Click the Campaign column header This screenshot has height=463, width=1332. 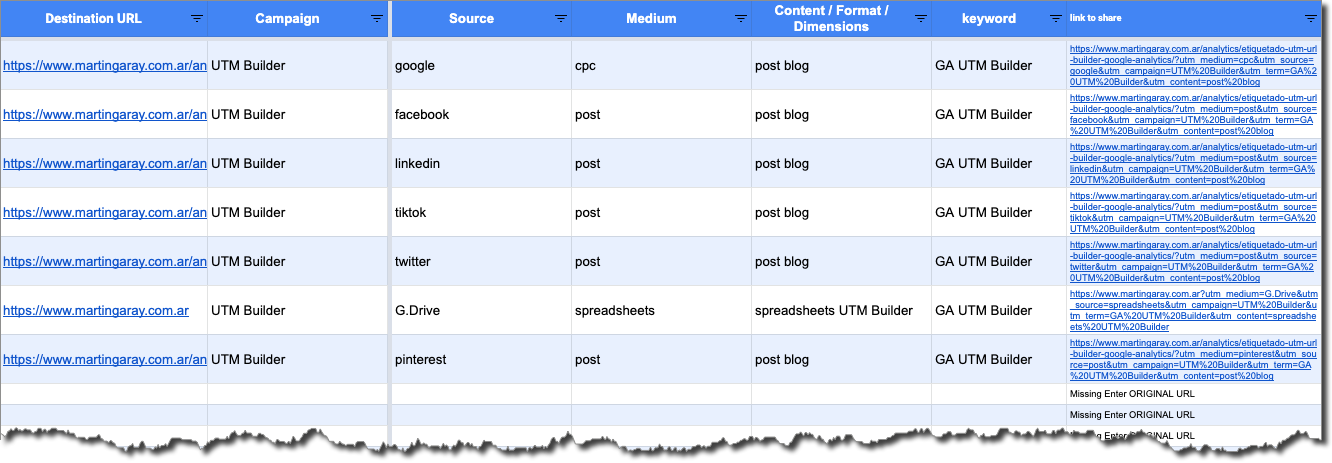click(x=287, y=18)
